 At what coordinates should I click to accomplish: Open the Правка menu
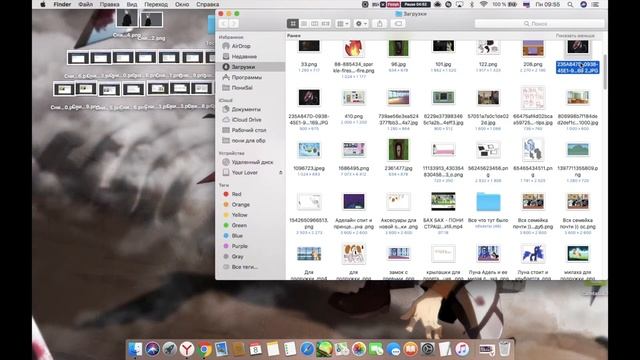point(109,4)
